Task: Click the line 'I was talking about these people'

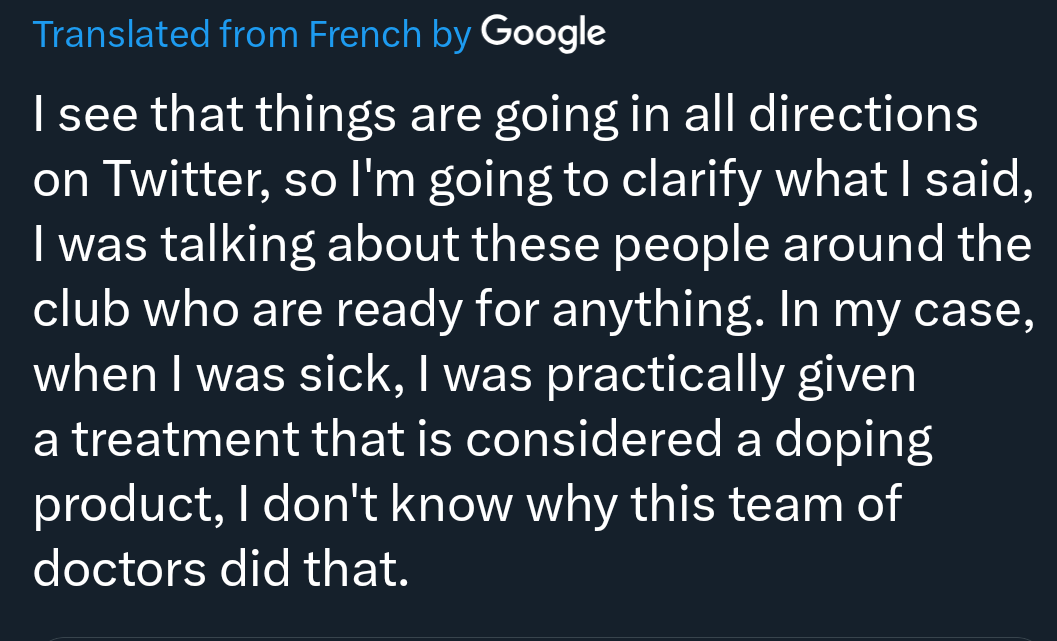Action: (533, 244)
